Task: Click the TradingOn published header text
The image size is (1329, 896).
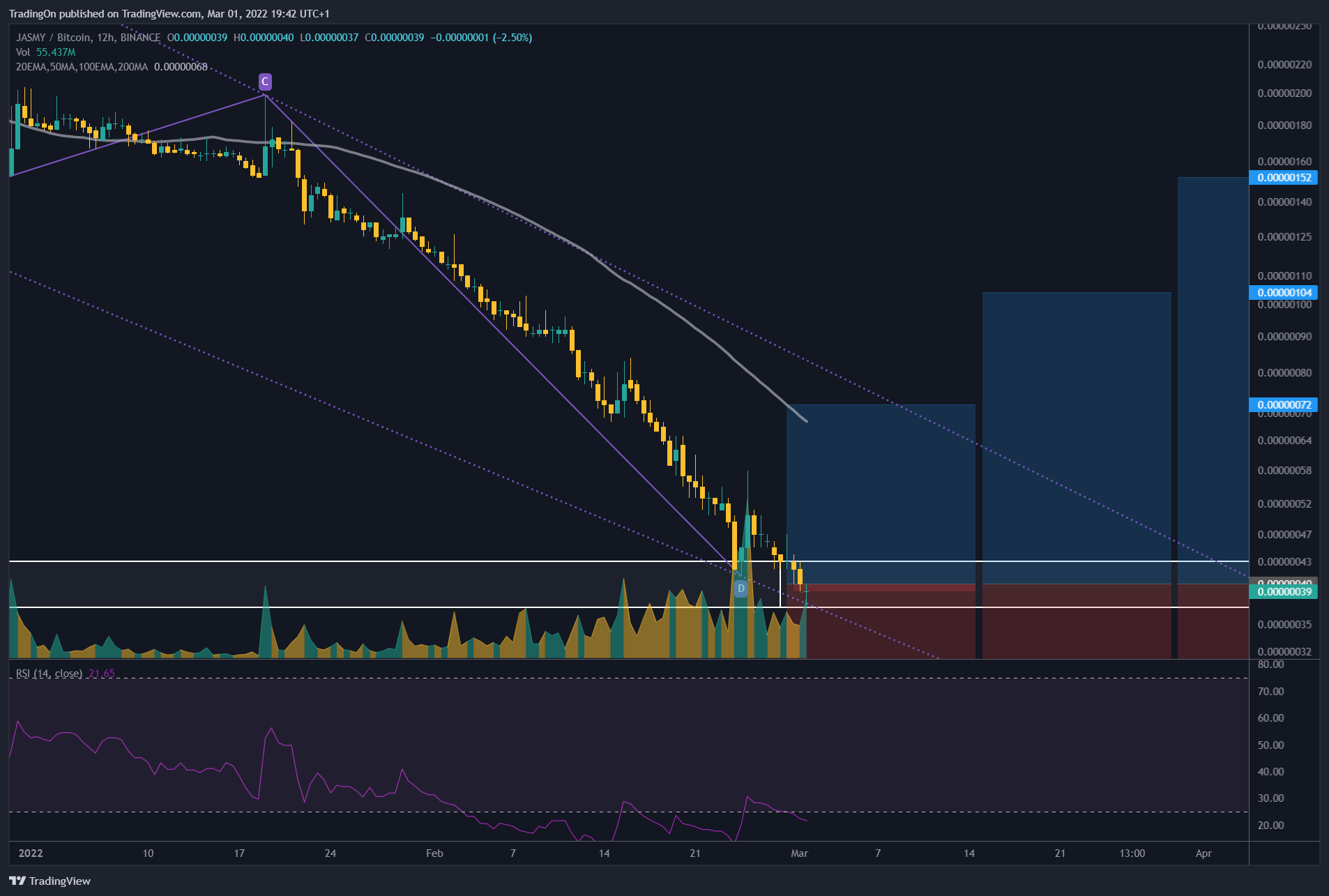Action: pos(169,14)
